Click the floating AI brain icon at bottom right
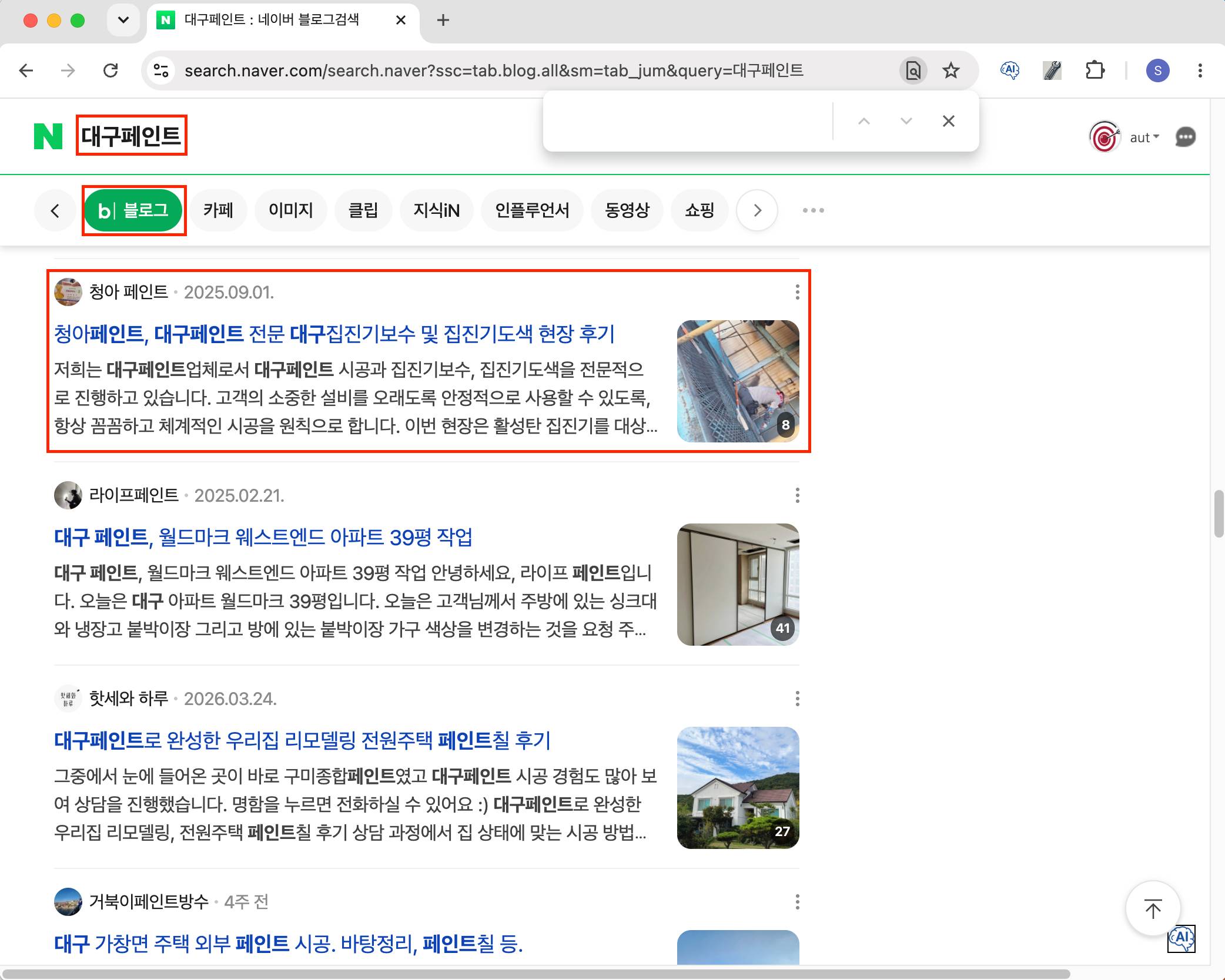The width and height of the screenshot is (1225, 980). tap(1182, 938)
